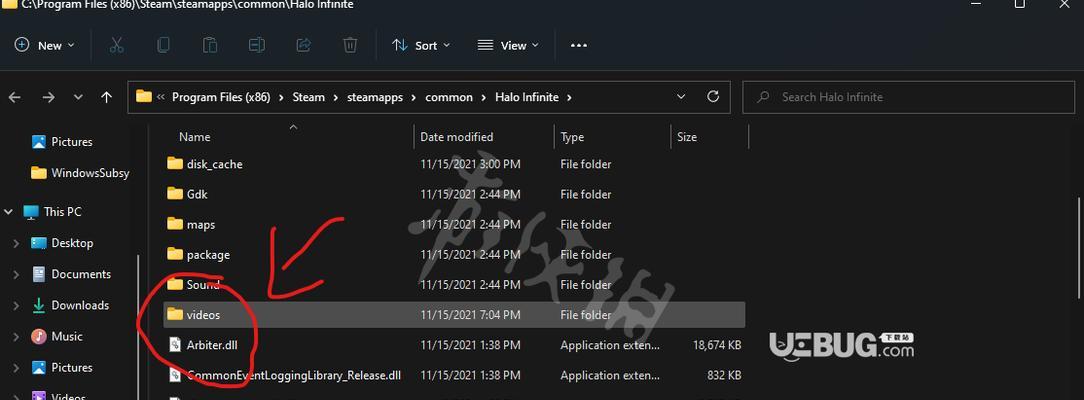
Task: Click the Search Halo Infinite box
Action: pos(908,97)
